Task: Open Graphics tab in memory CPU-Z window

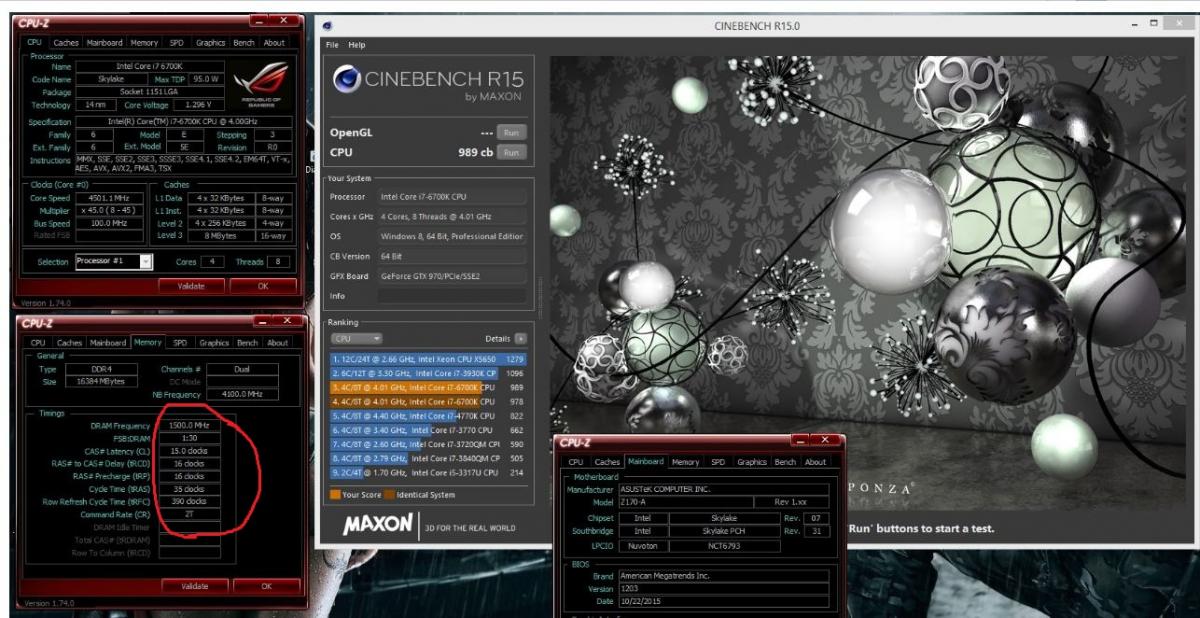Action: click(x=214, y=343)
